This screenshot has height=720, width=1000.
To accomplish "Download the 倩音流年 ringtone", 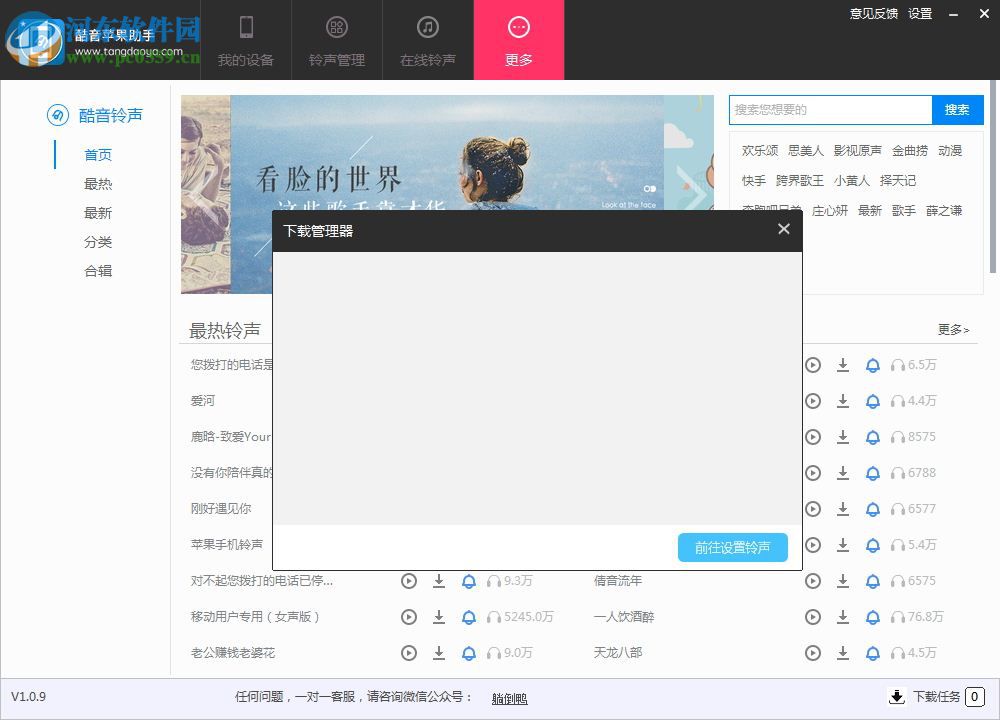I will click(x=843, y=581).
